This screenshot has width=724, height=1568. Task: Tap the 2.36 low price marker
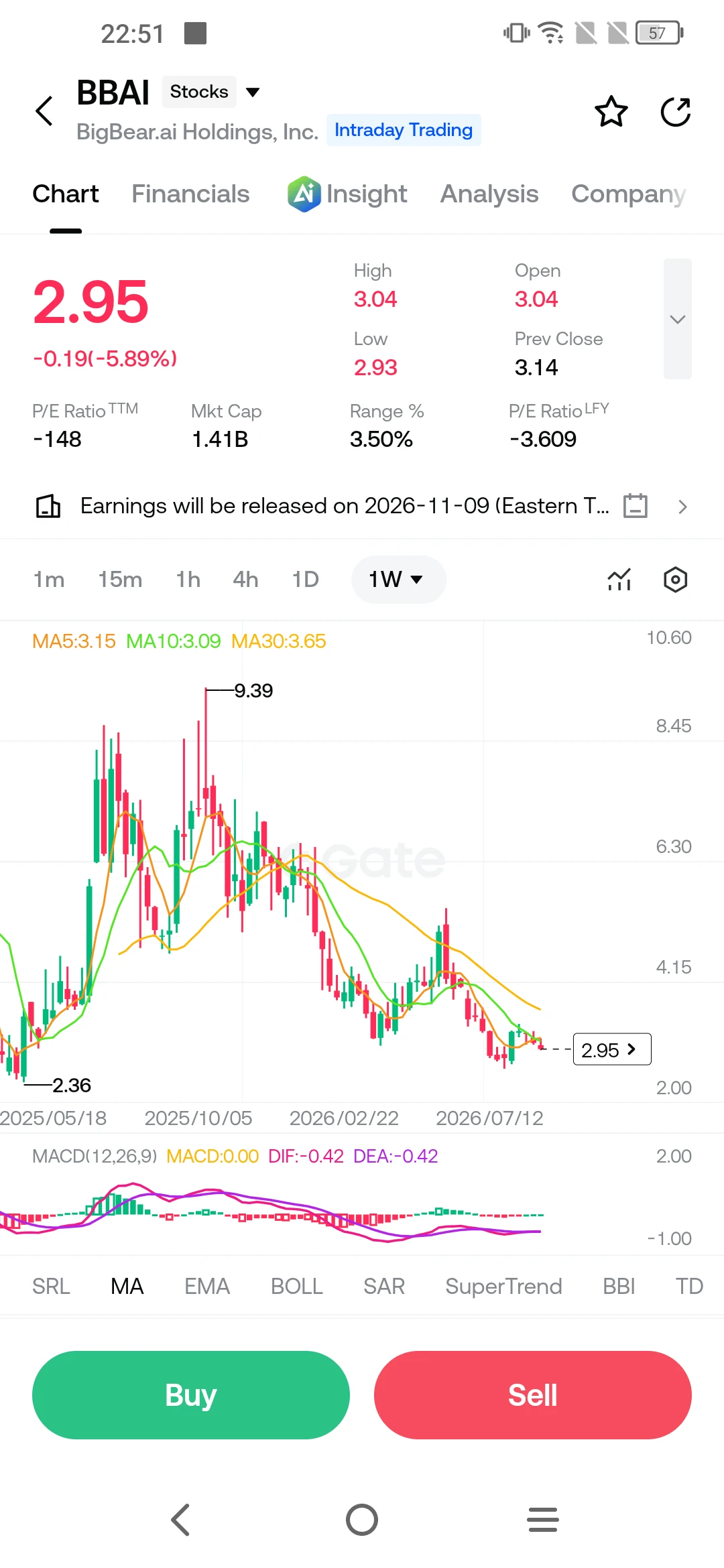point(72,1086)
